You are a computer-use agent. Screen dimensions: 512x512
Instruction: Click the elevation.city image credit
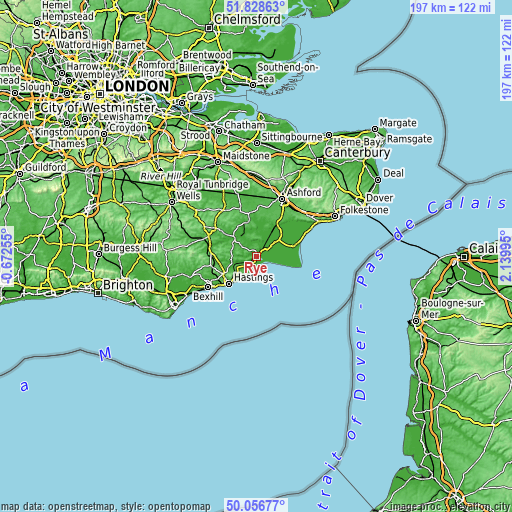pyautogui.click(x=451, y=507)
